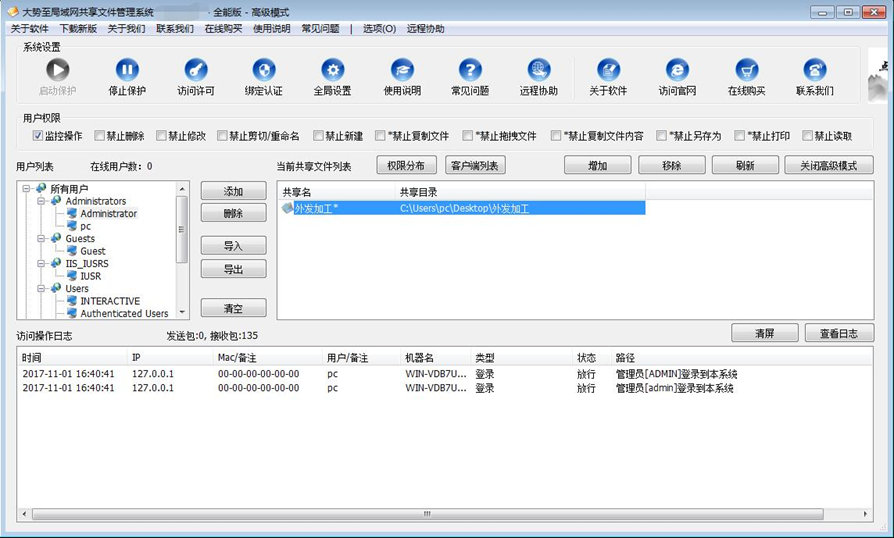Enable 禁止修改 checkbox
The image size is (894, 538).
point(161,136)
